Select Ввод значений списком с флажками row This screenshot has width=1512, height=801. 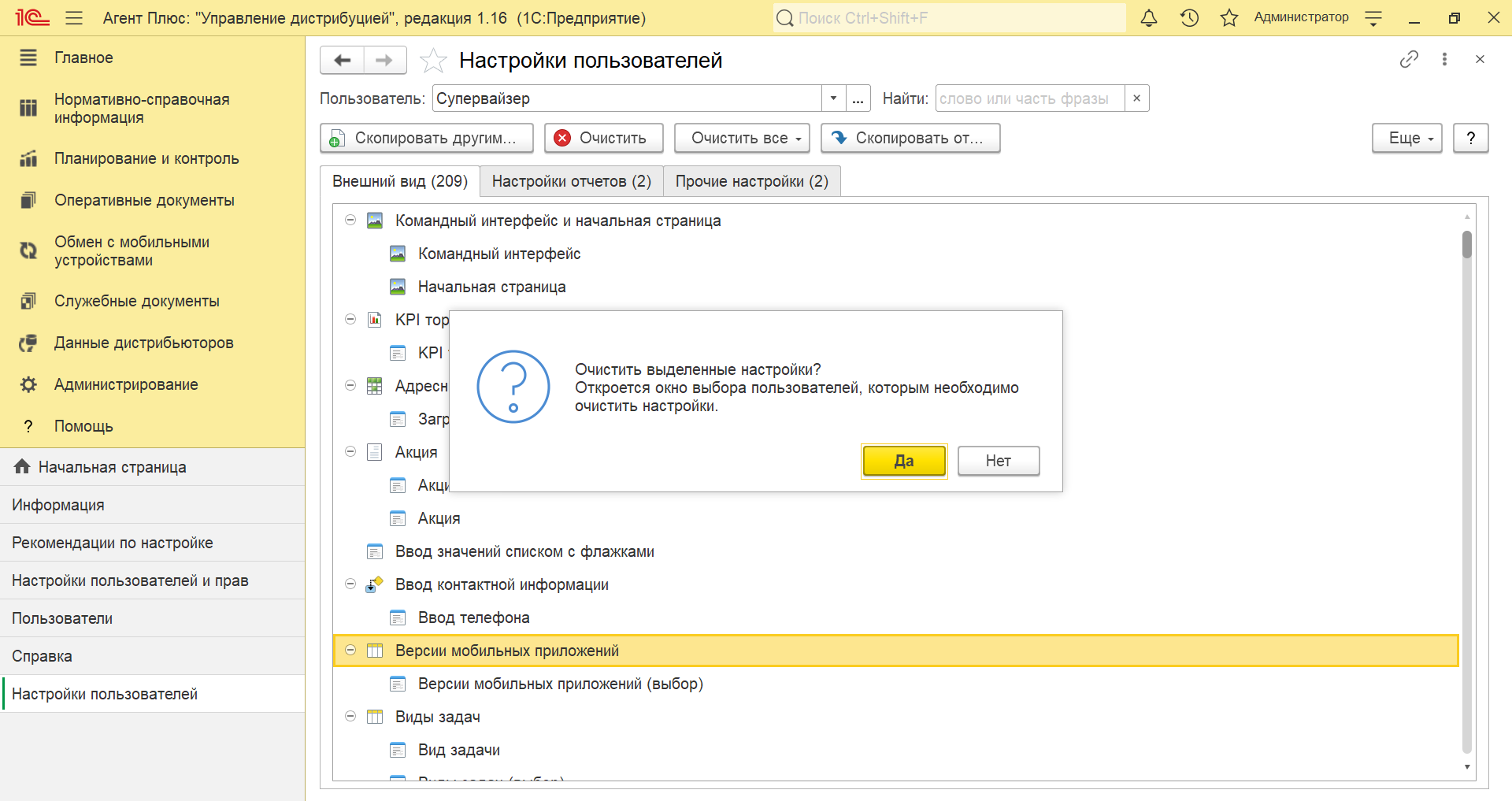[524, 551]
